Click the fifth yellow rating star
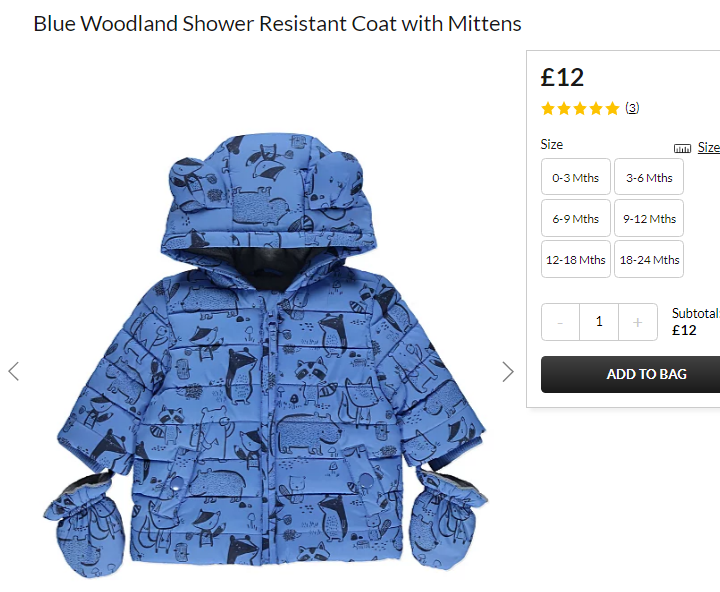The height and width of the screenshot is (592, 720). tap(612, 109)
